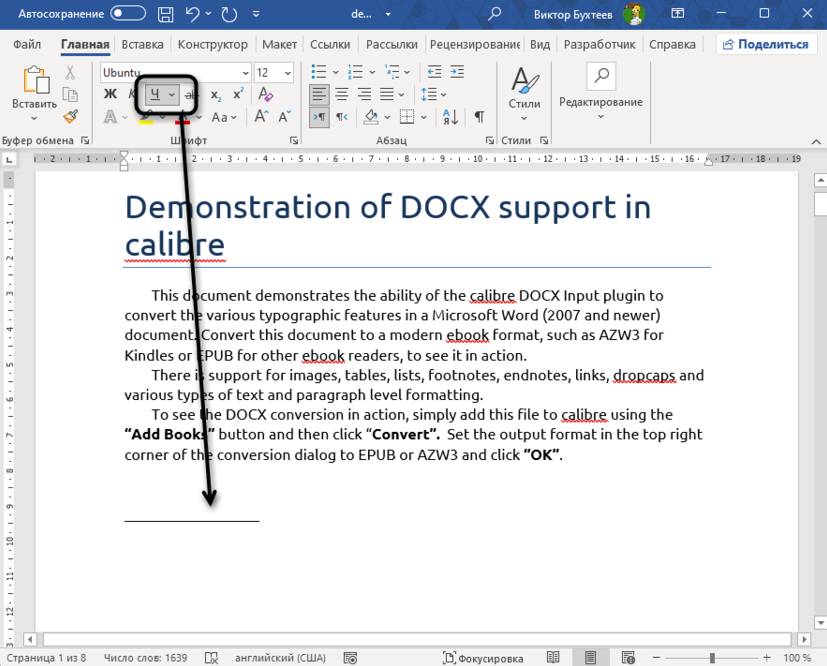Apply bold formatting with Ж button
Viewport: 827px width, 666px height.
tap(111, 94)
